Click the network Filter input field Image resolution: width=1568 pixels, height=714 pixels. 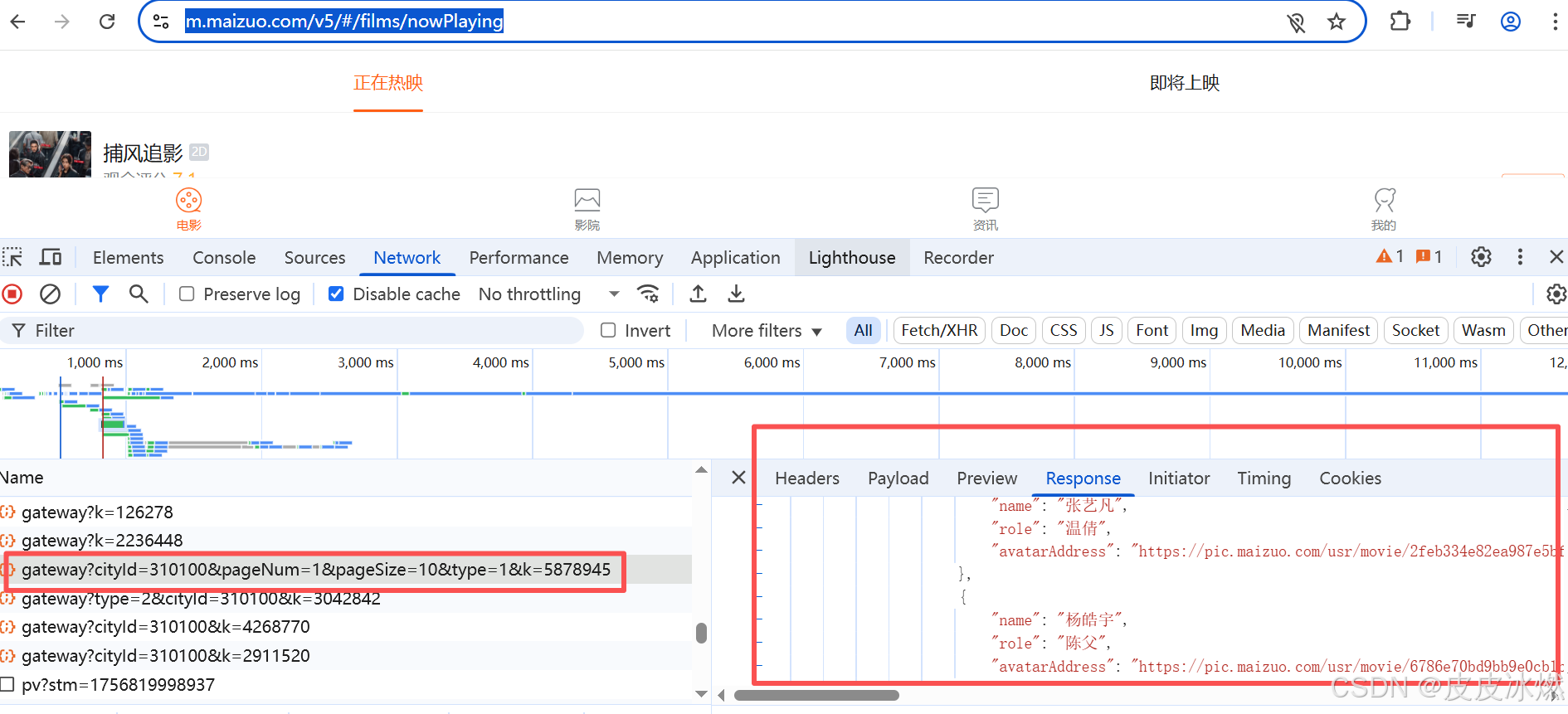coord(292,330)
